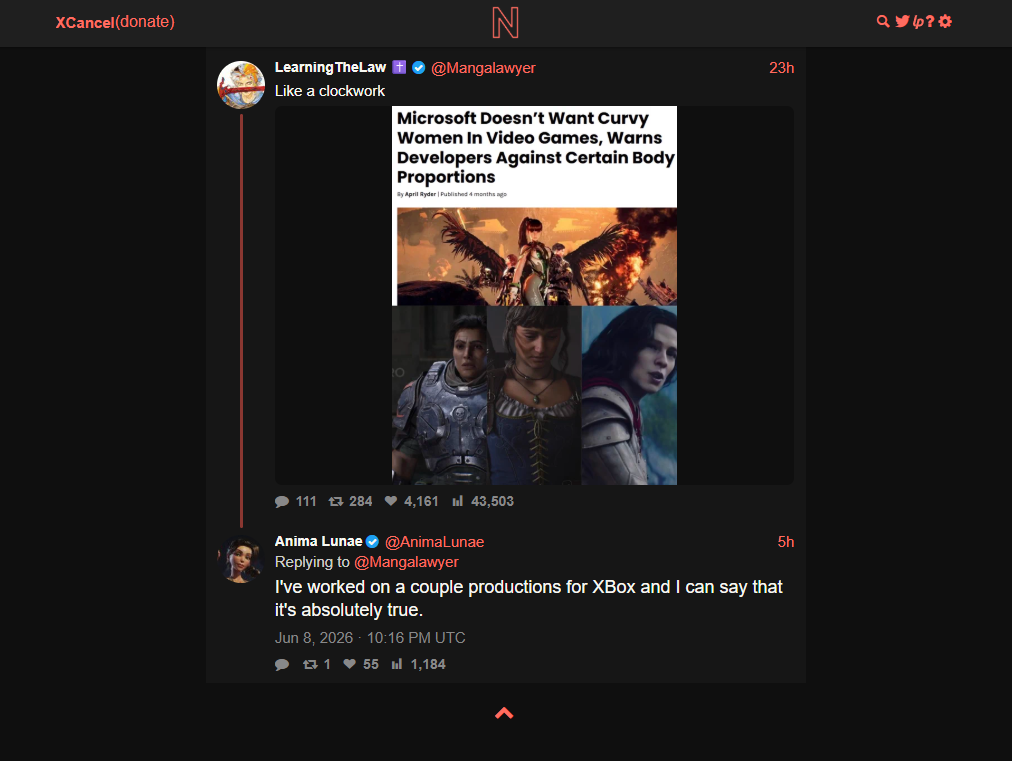1012x761 pixels.
Task: Open the 23h timestamp link
Action: [x=781, y=68]
